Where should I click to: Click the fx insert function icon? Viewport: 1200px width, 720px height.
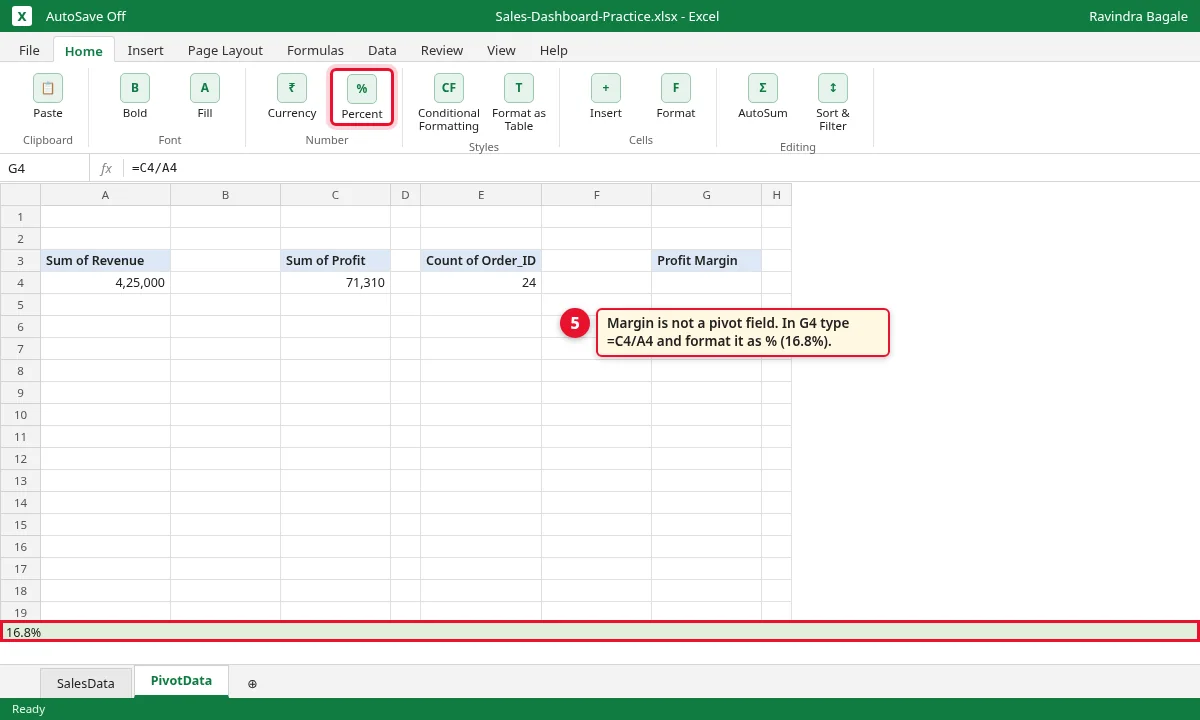[106, 168]
